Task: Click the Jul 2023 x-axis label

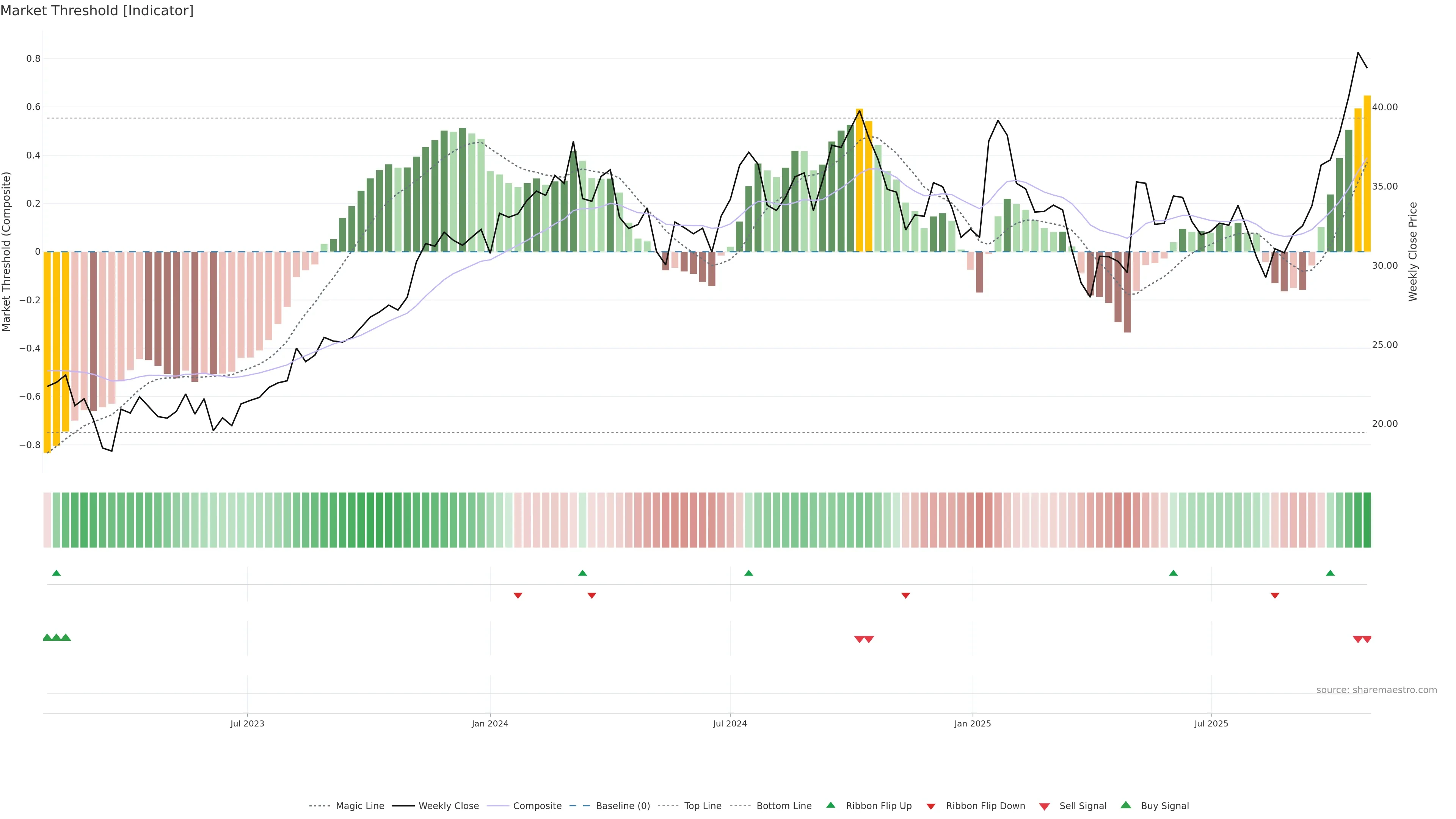Action: 247,723
